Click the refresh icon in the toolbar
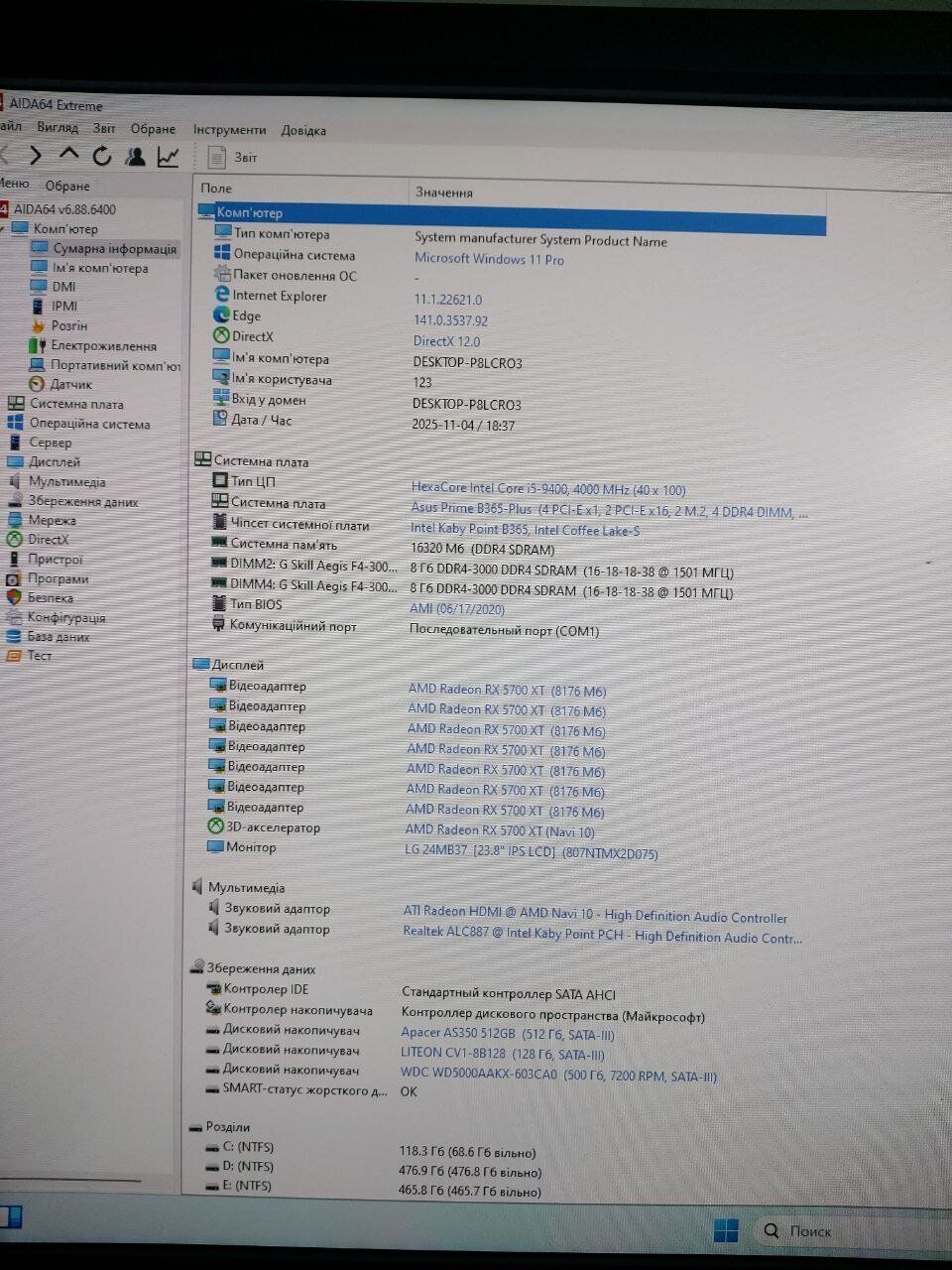Viewport: 952px width, 1270px height. pyautogui.click(x=101, y=156)
